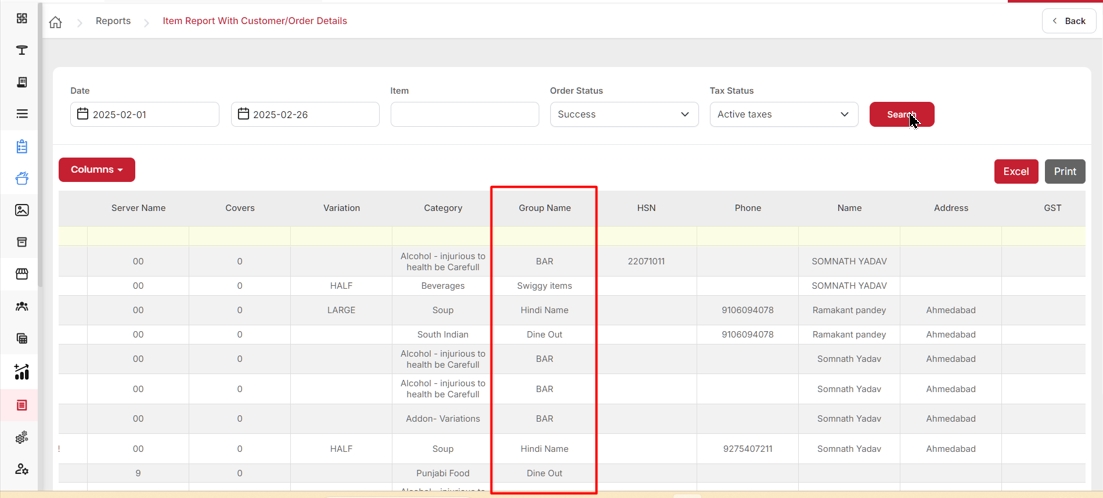This screenshot has height=498, width=1103.
Task: Go to Reports in breadcrumb
Action: [113, 21]
